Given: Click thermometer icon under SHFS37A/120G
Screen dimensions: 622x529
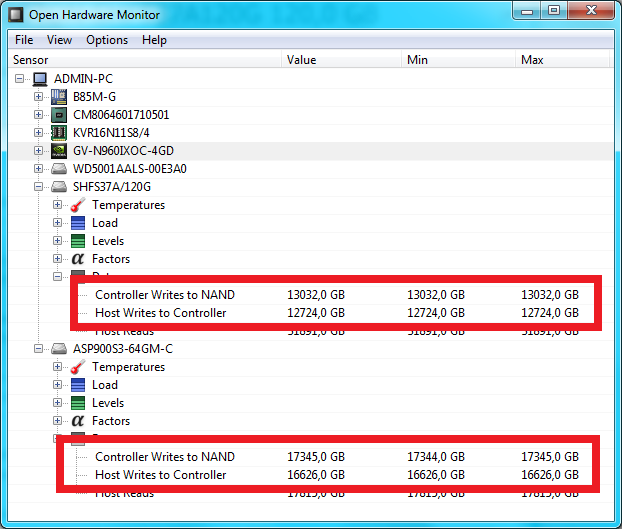Looking at the screenshot, I should (x=78, y=205).
